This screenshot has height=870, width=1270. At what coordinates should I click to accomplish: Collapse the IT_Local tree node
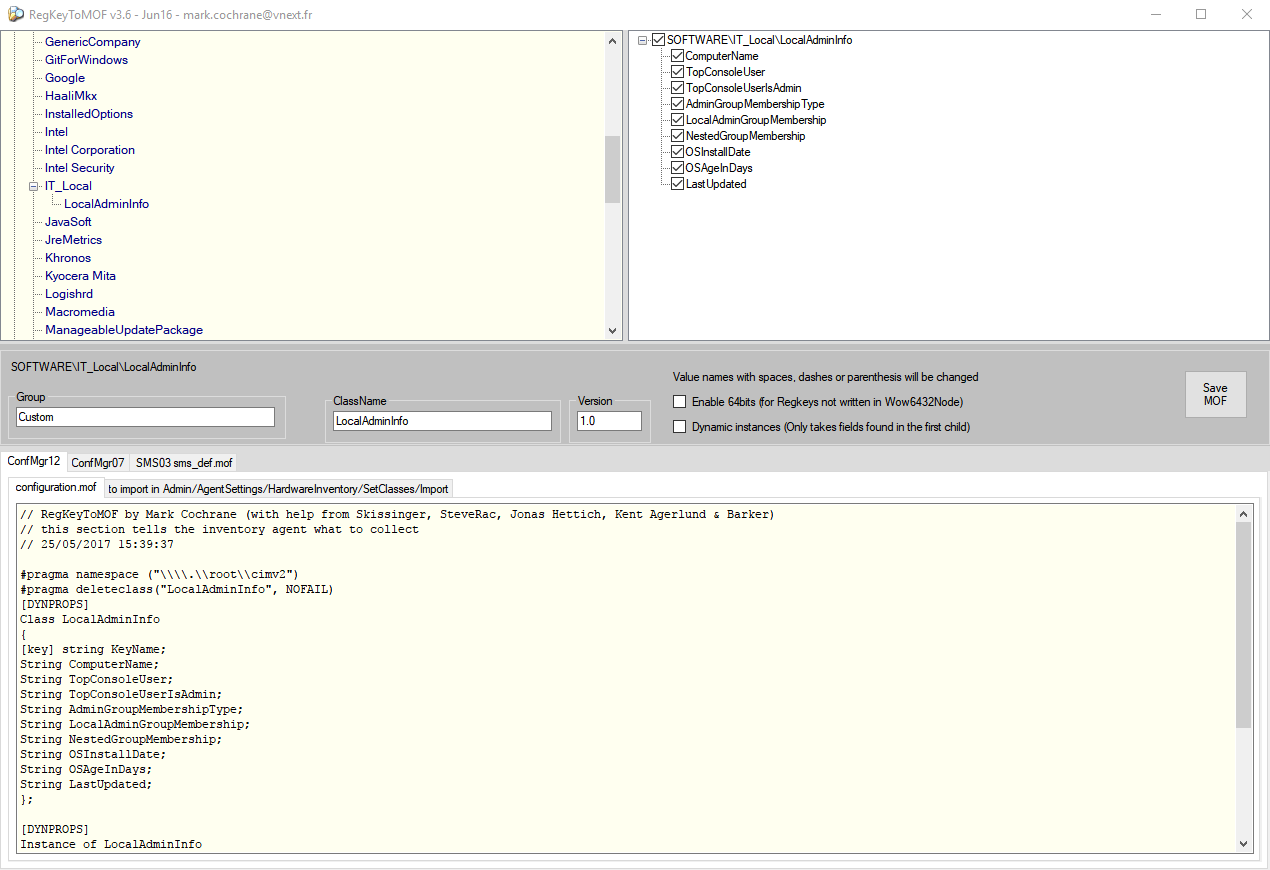[34, 186]
